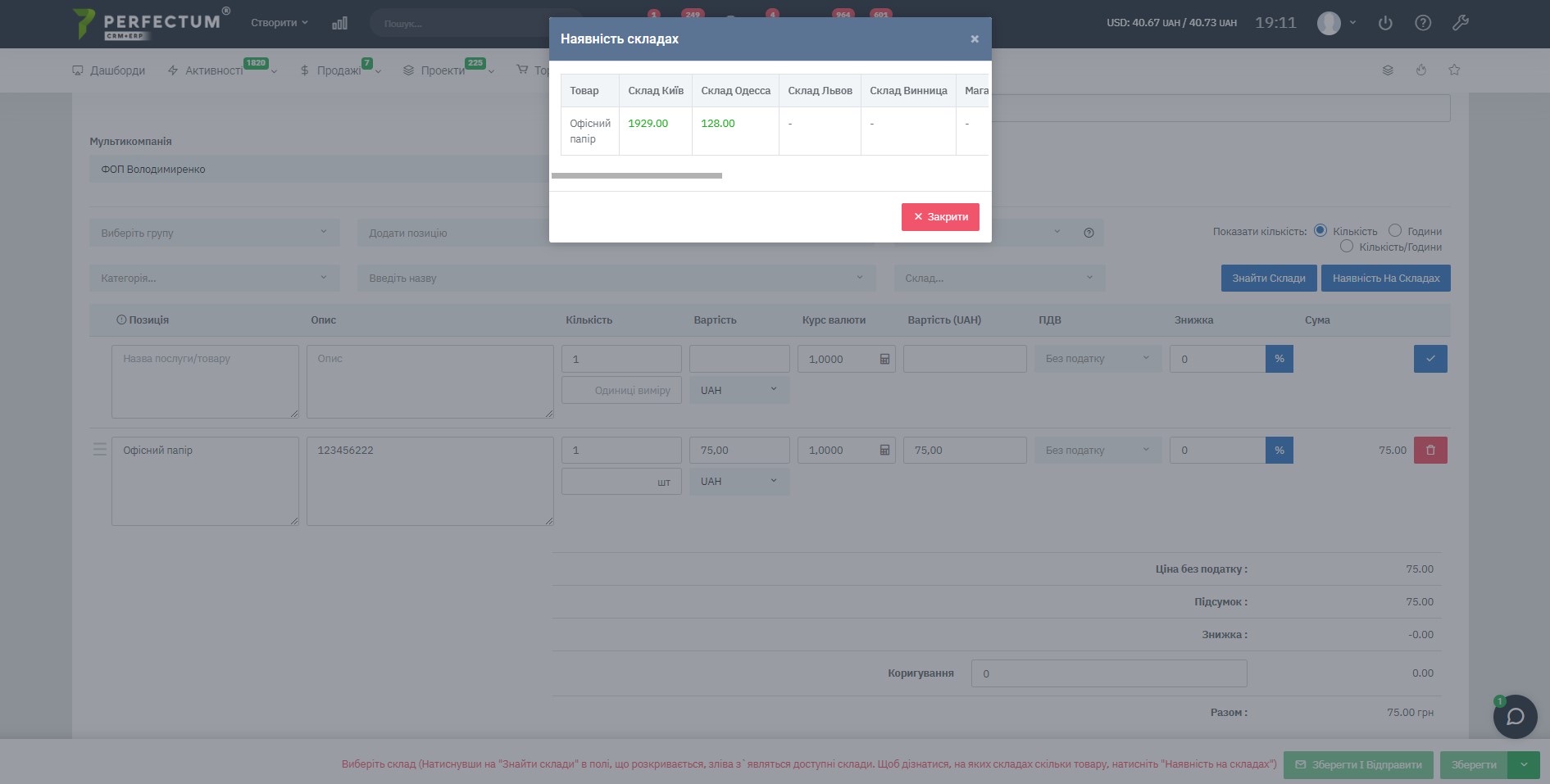The image size is (1550, 784).
Task: Click the info icon next to Позиція header
Action: point(121,320)
